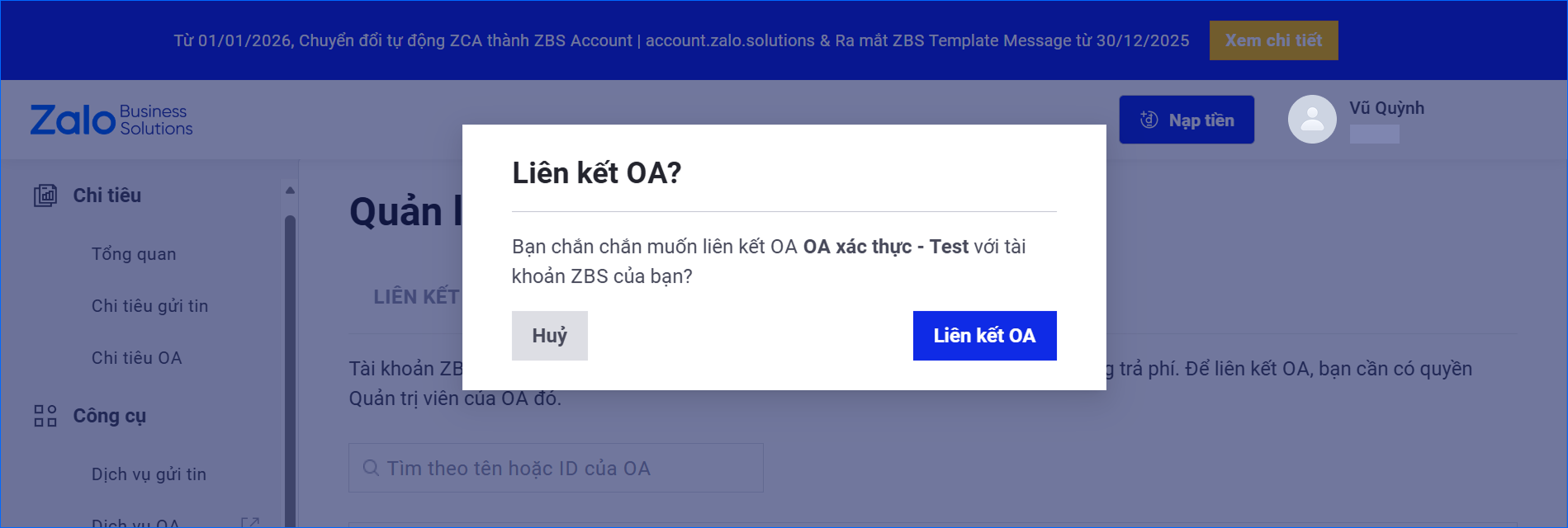The width and height of the screenshot is (1568, 528).
Task: Go to Tổng quan in the sidebar
Action: [134, 254]
